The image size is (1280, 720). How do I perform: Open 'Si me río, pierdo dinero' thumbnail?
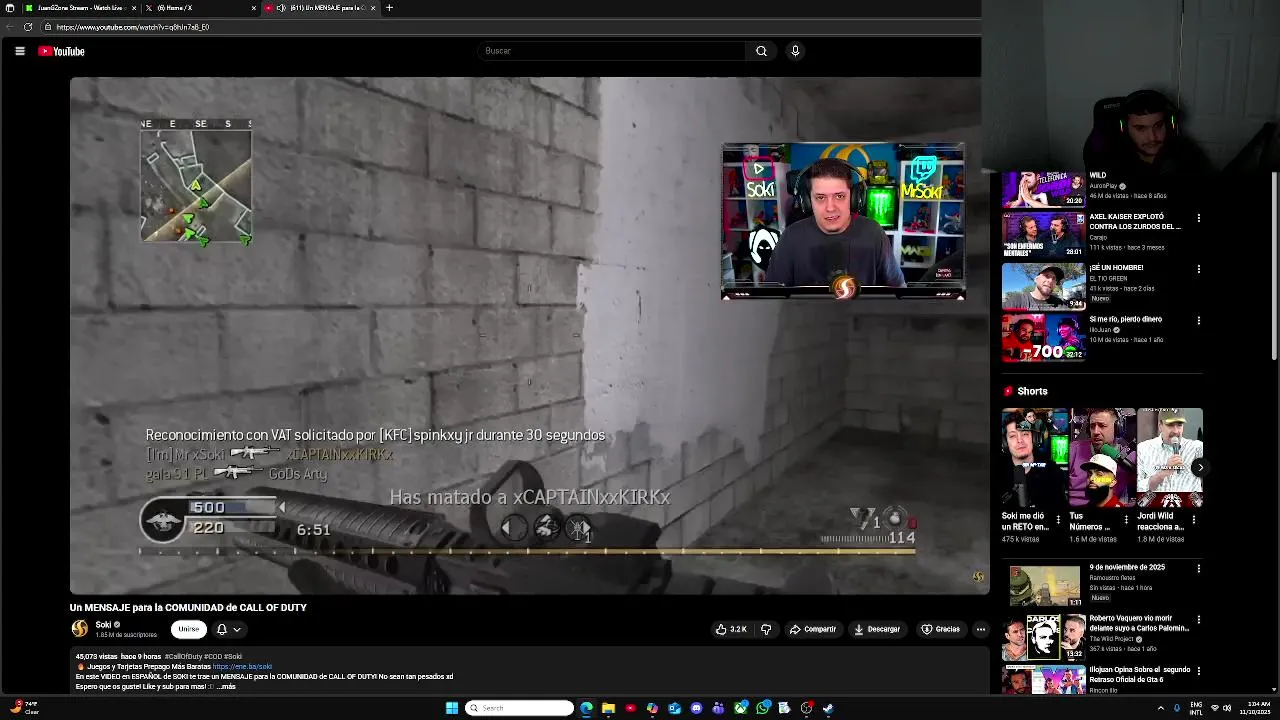[1043, 338]
